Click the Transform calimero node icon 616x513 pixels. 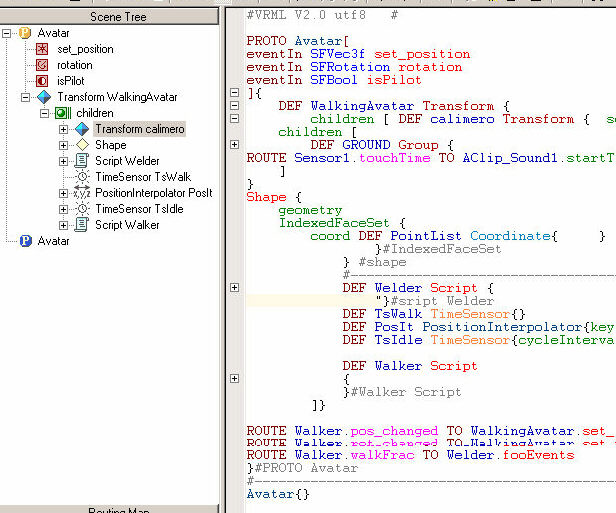click(82, 129)
